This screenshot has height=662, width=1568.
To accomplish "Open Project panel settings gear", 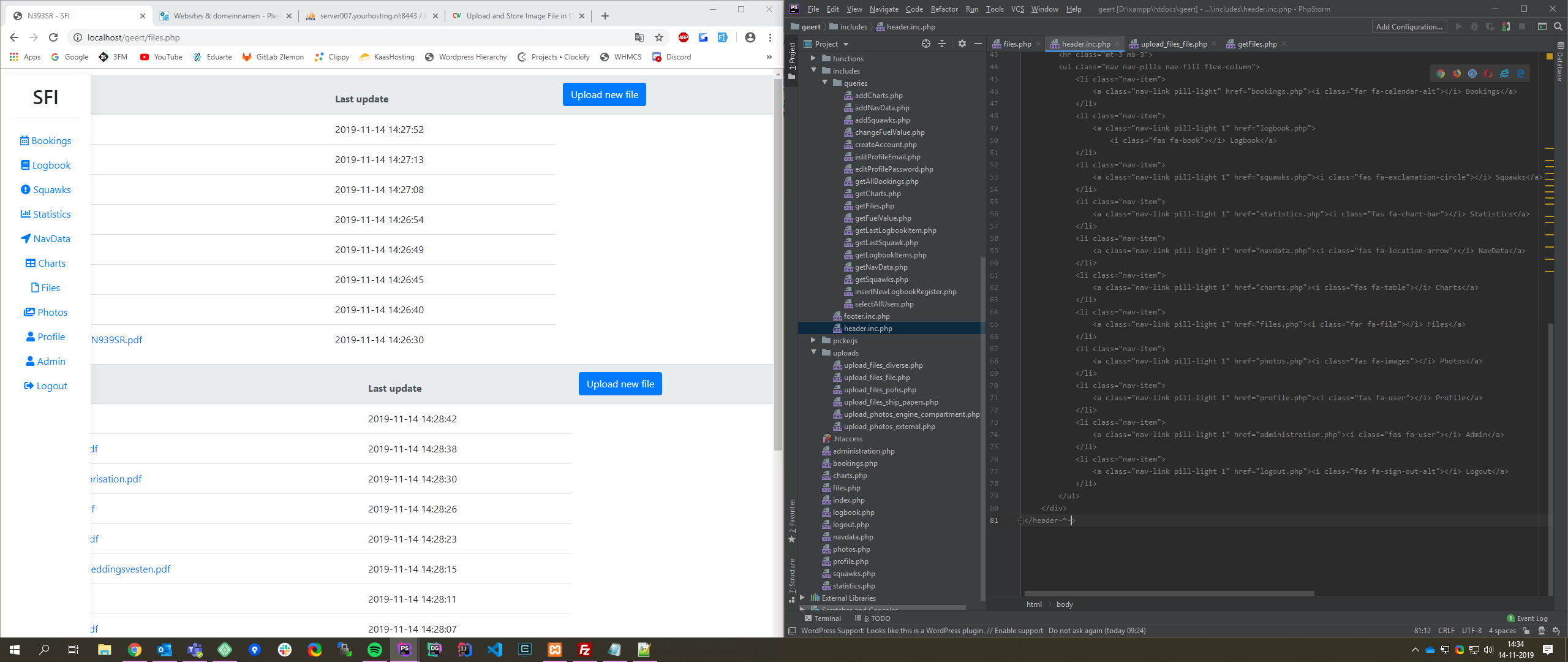I will click(x=962, y=44).
